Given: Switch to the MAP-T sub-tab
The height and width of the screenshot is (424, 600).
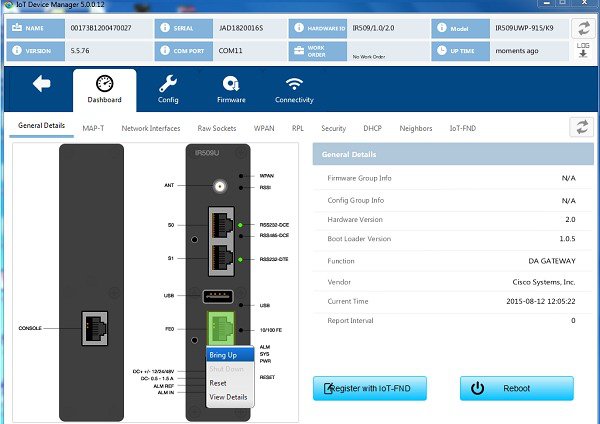Looking at the screenshot, I should tap(93, 128).
